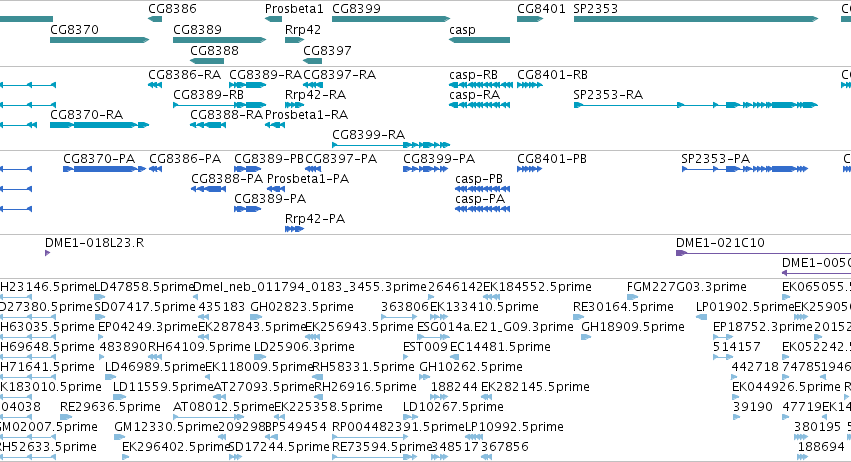Select EST LD11559.5prime label
The height and width of the screenshot is (462, 851).
coord(163,387)
